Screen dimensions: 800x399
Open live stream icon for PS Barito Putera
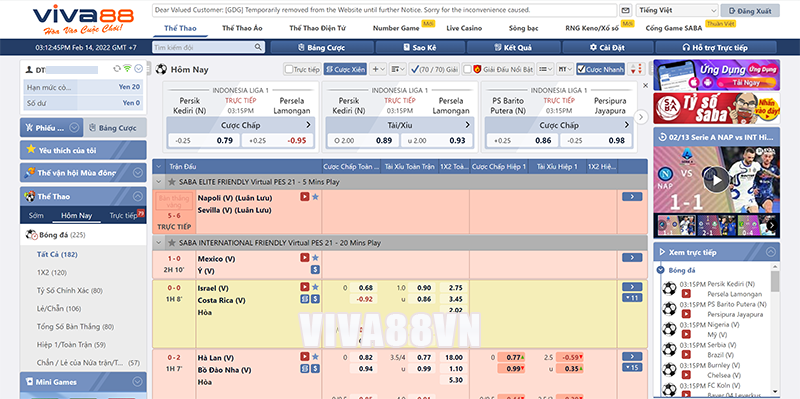point(686,314)
